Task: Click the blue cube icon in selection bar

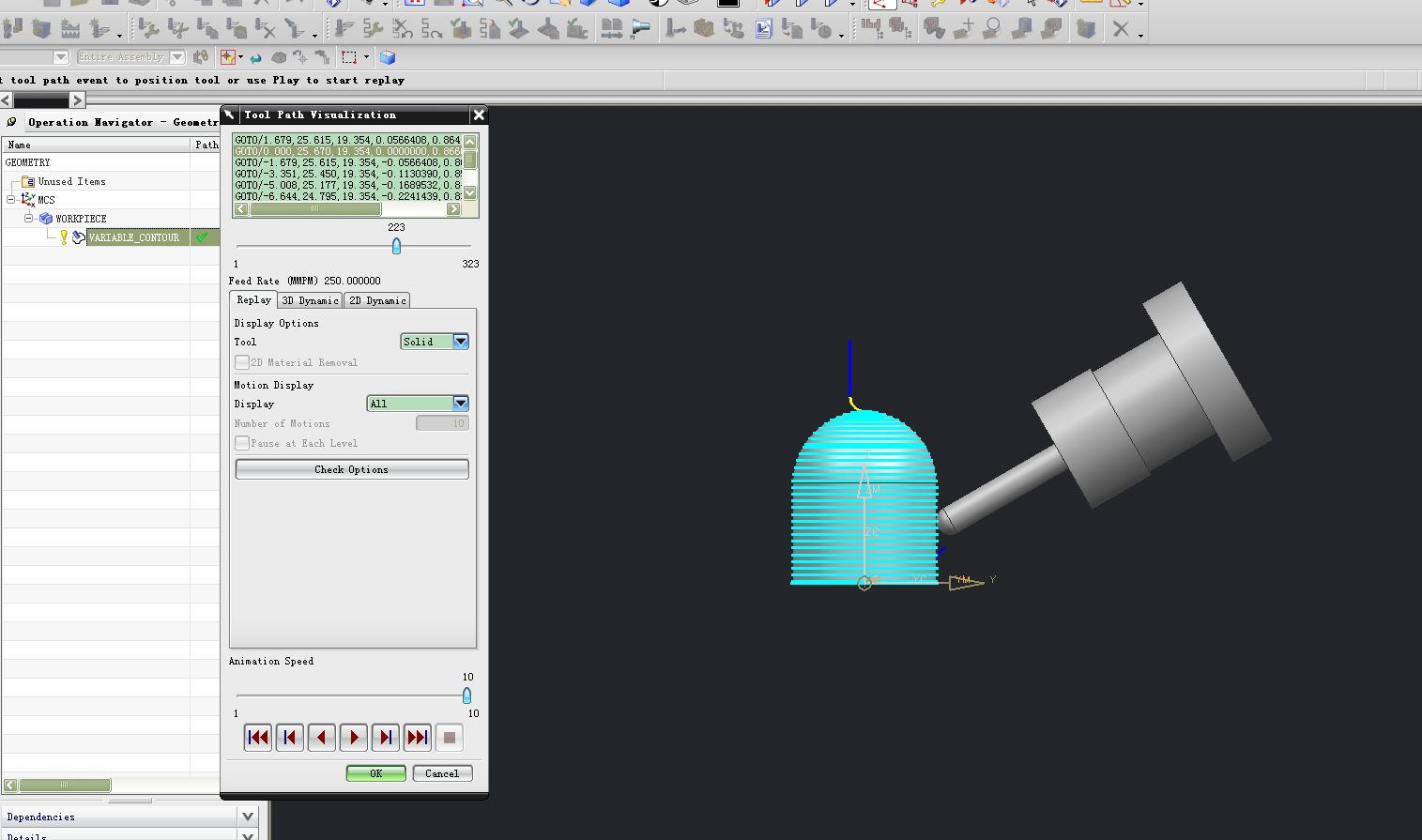Action: click(x=388, y=57)
